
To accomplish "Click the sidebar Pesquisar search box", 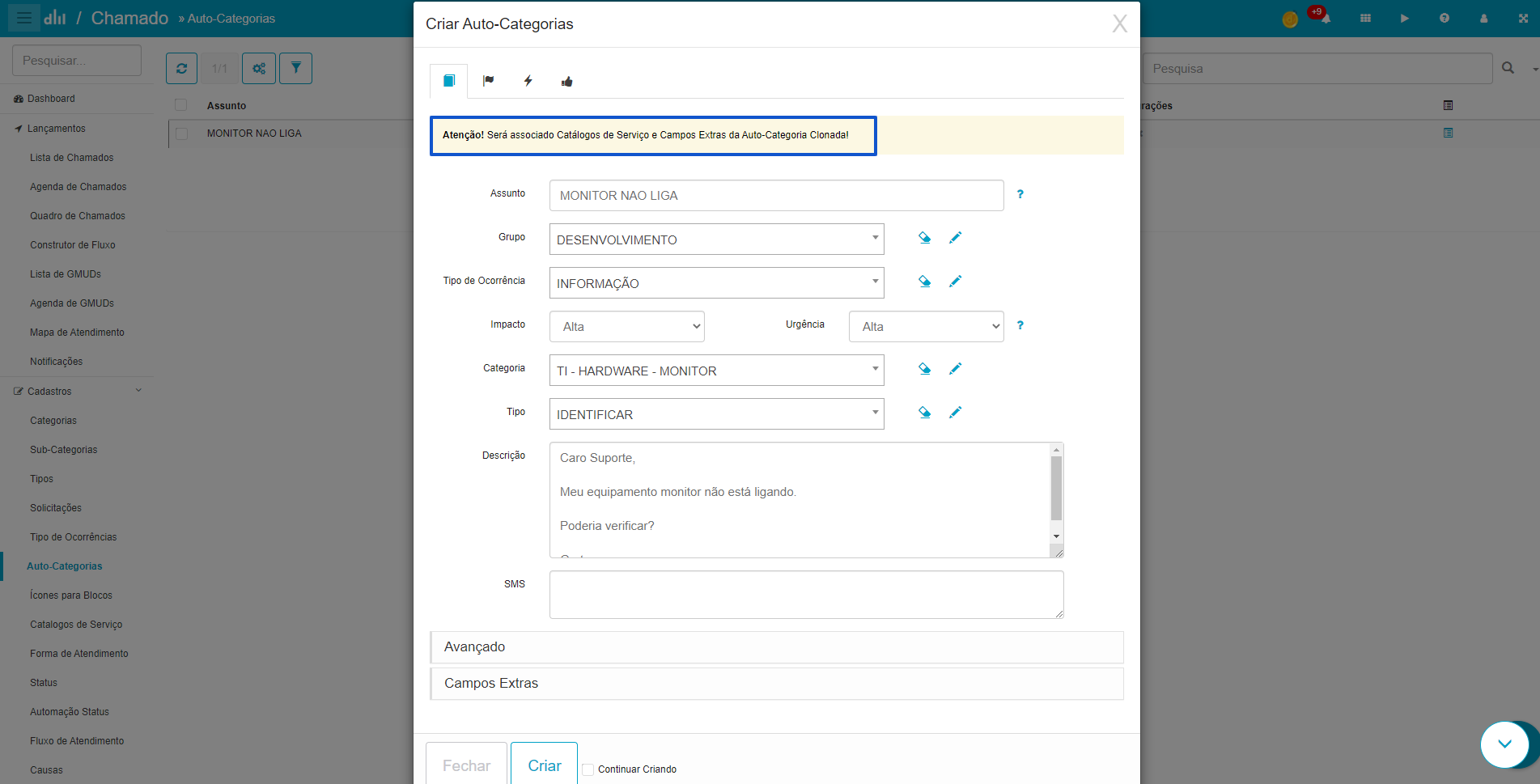I will (77, 61).
